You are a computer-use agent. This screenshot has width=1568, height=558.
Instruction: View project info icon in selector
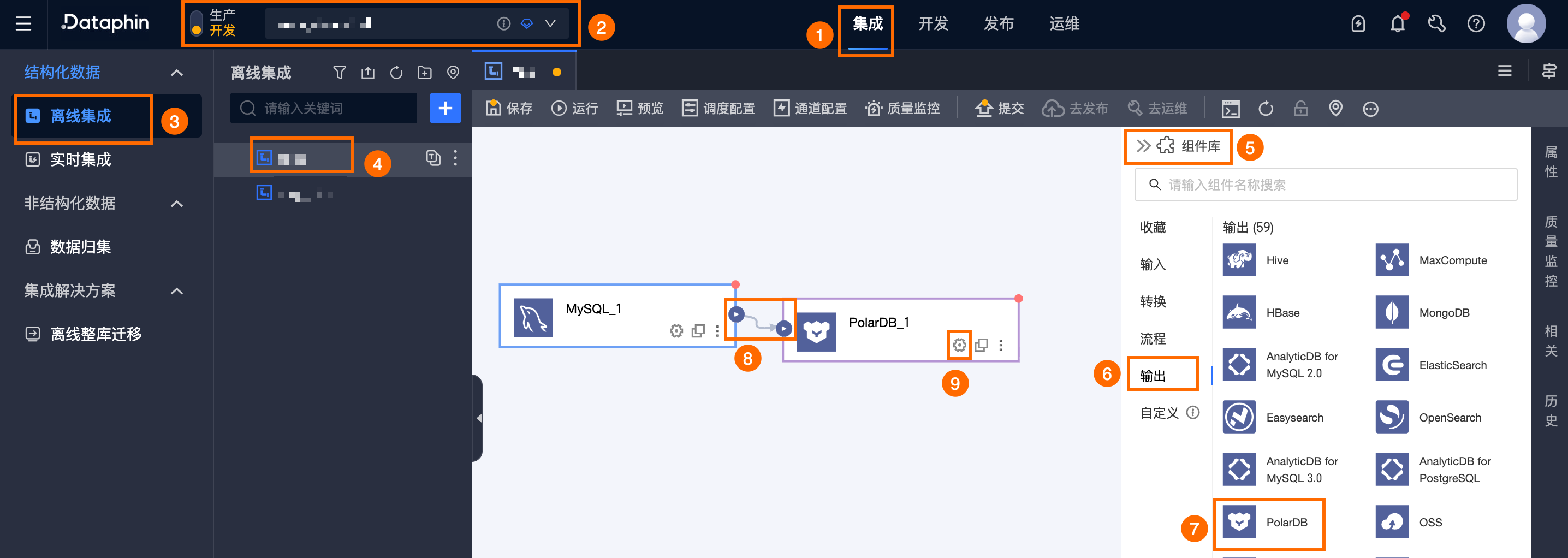coord(503,23)
